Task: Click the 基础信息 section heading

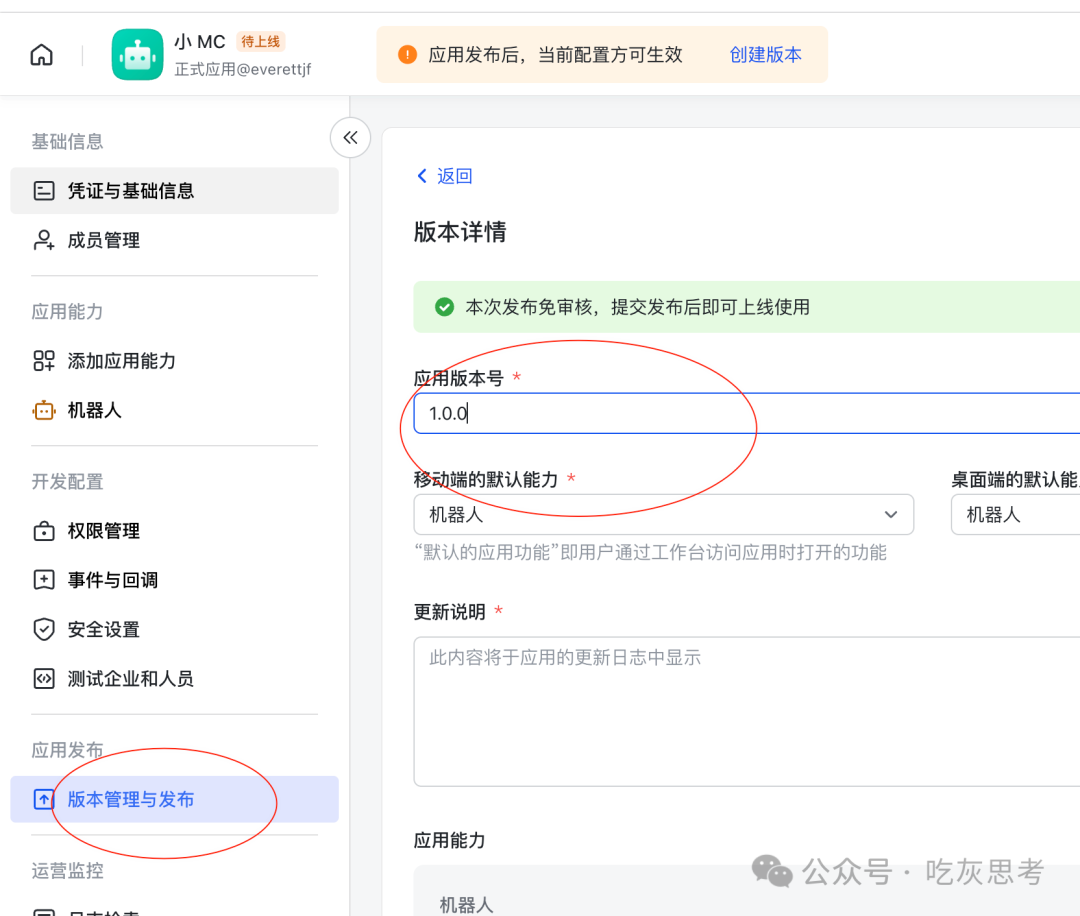Action: (68, 142)
